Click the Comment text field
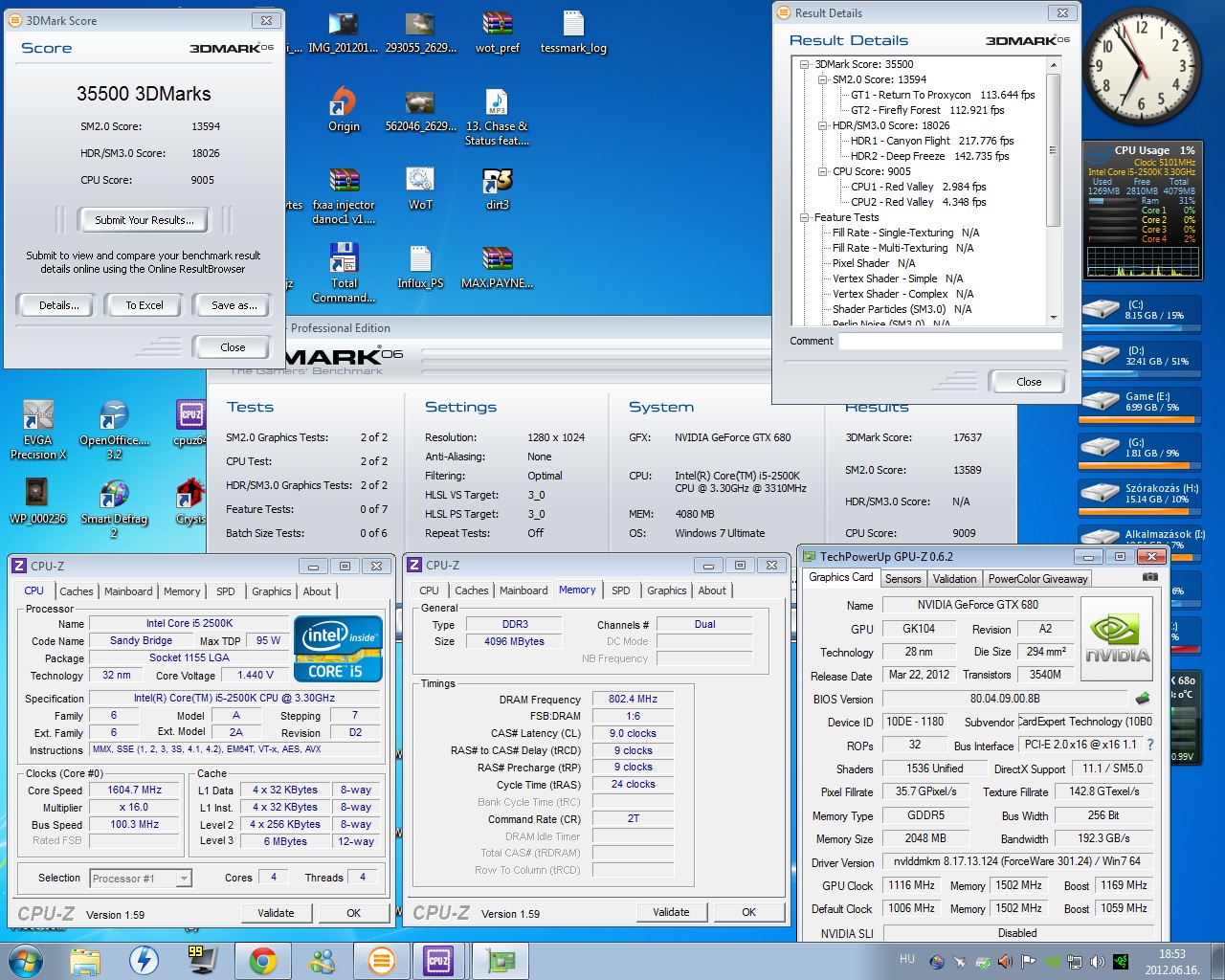 pyautogui.click(x=949, y=341)
